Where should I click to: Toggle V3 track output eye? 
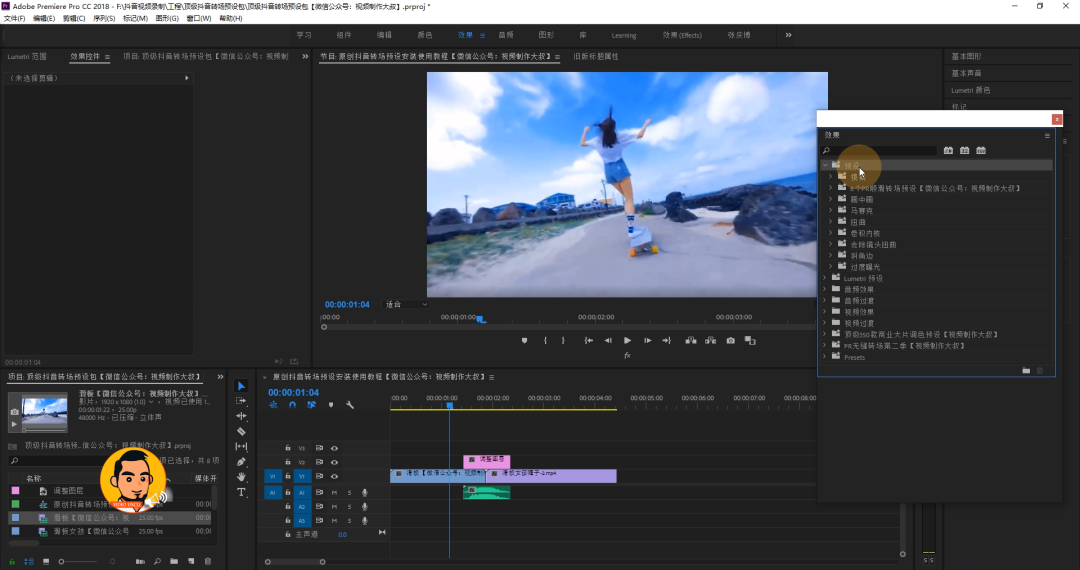tap(334, 448)
